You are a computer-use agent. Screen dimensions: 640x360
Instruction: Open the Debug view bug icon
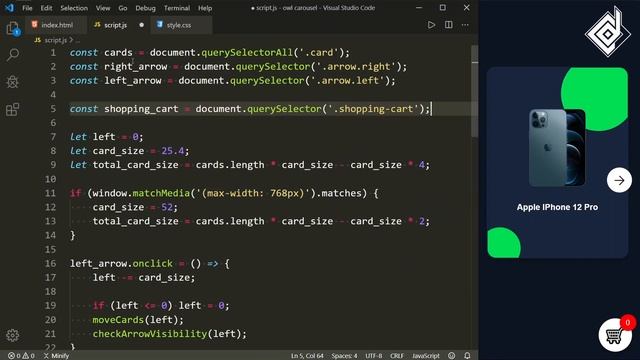click(13, 82)
